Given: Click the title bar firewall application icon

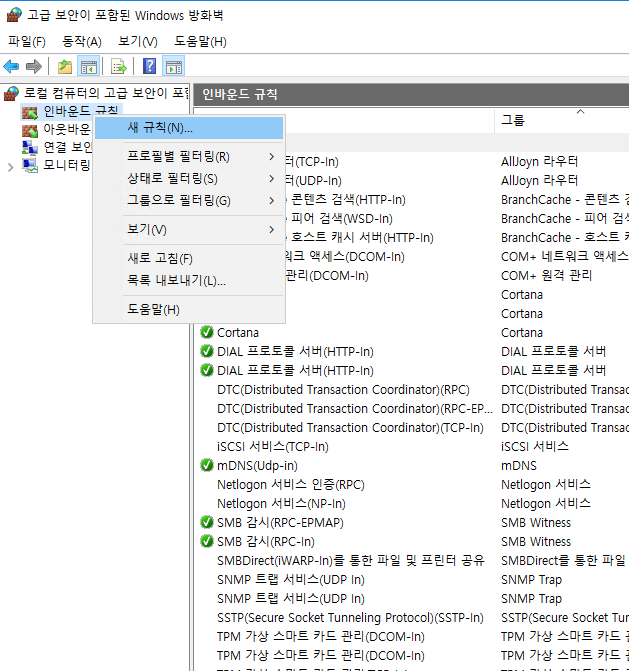Looking at the screenshot, I should coord(14,15).
